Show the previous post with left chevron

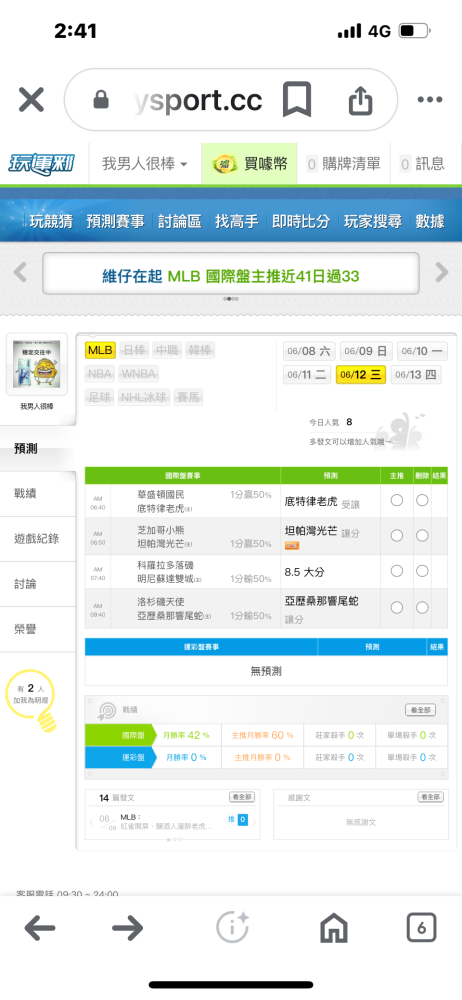[x=91, y=822]
